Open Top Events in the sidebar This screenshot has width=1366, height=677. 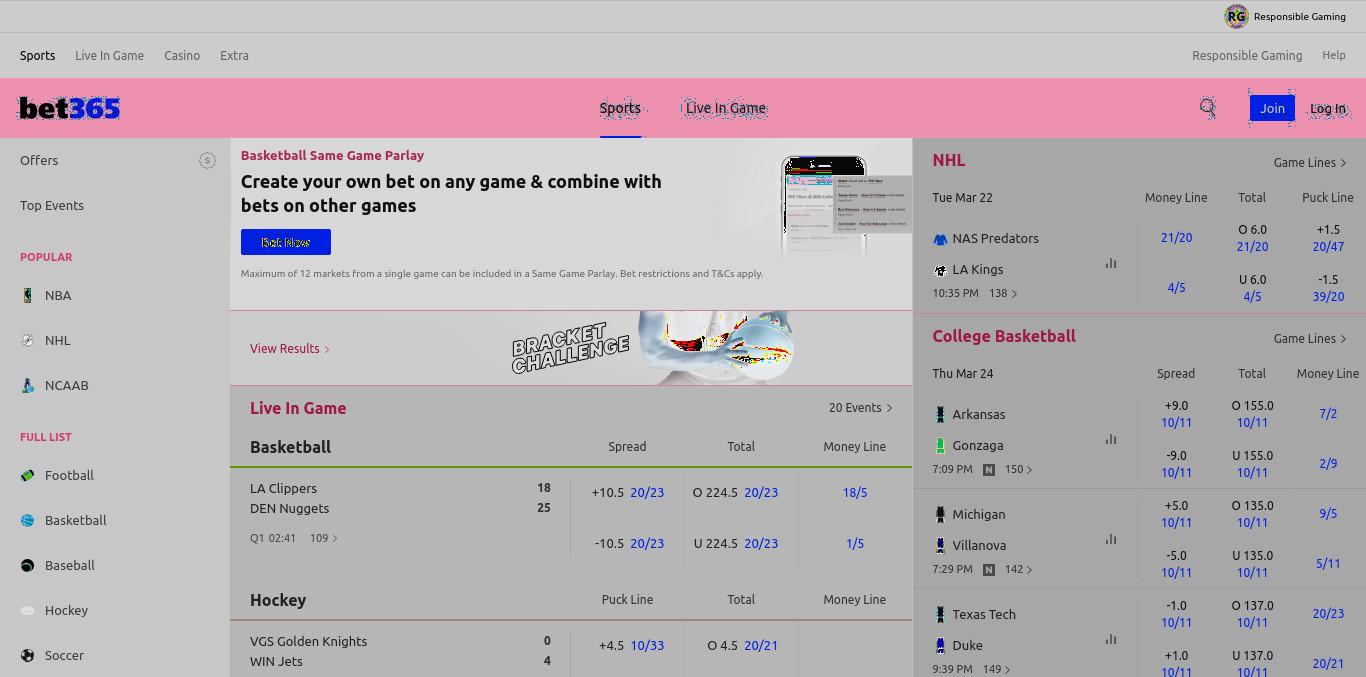coord(52,205)
